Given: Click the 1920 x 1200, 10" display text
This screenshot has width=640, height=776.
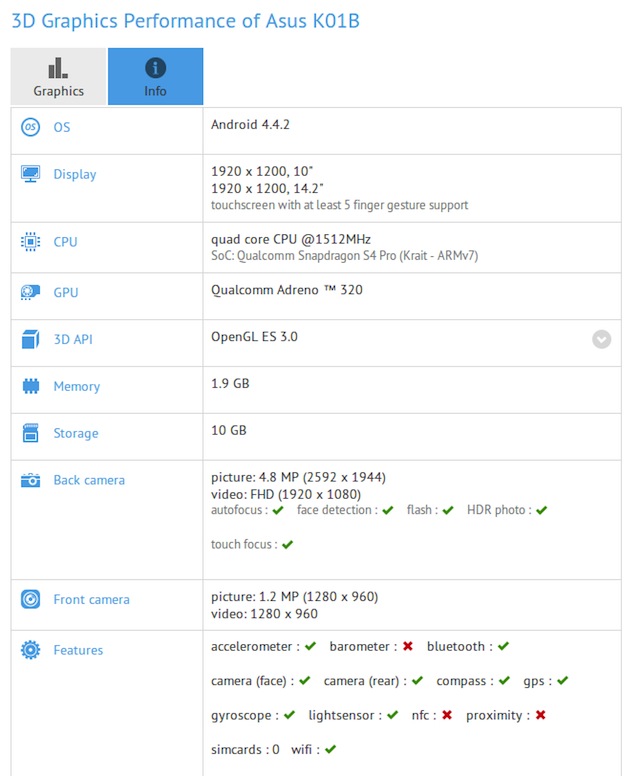Looking at the screenshot, I should [262, 171].
